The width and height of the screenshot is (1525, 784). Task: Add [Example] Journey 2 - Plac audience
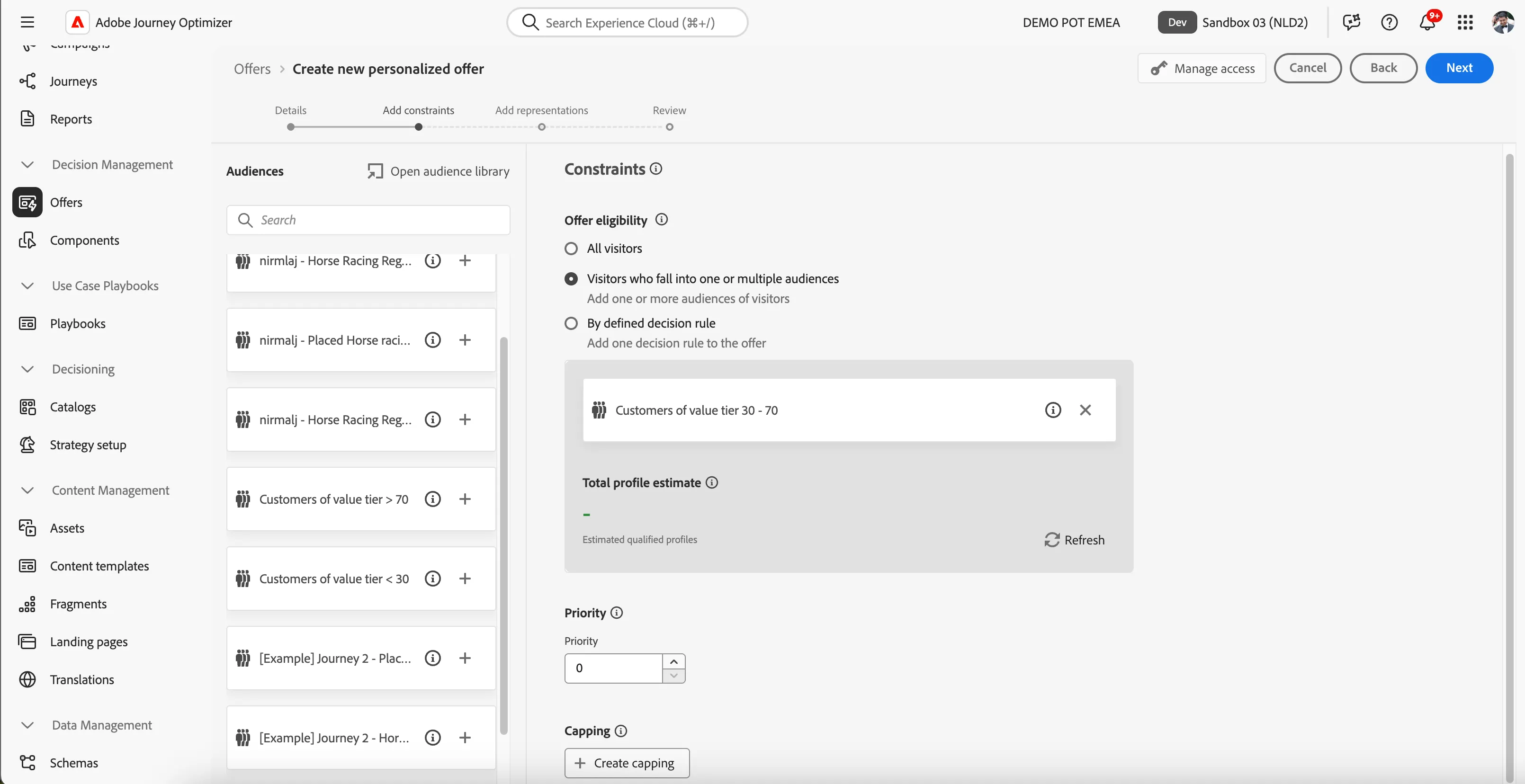(465, 658)
